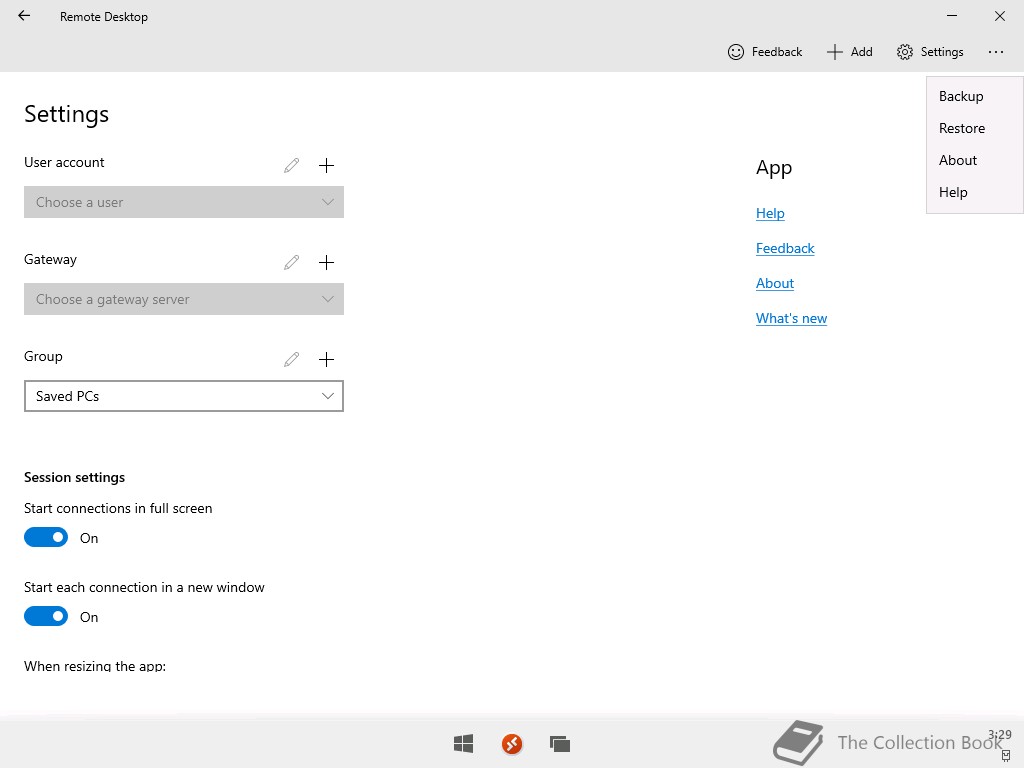Open Feedback from the top toolbar

(765, 52)
